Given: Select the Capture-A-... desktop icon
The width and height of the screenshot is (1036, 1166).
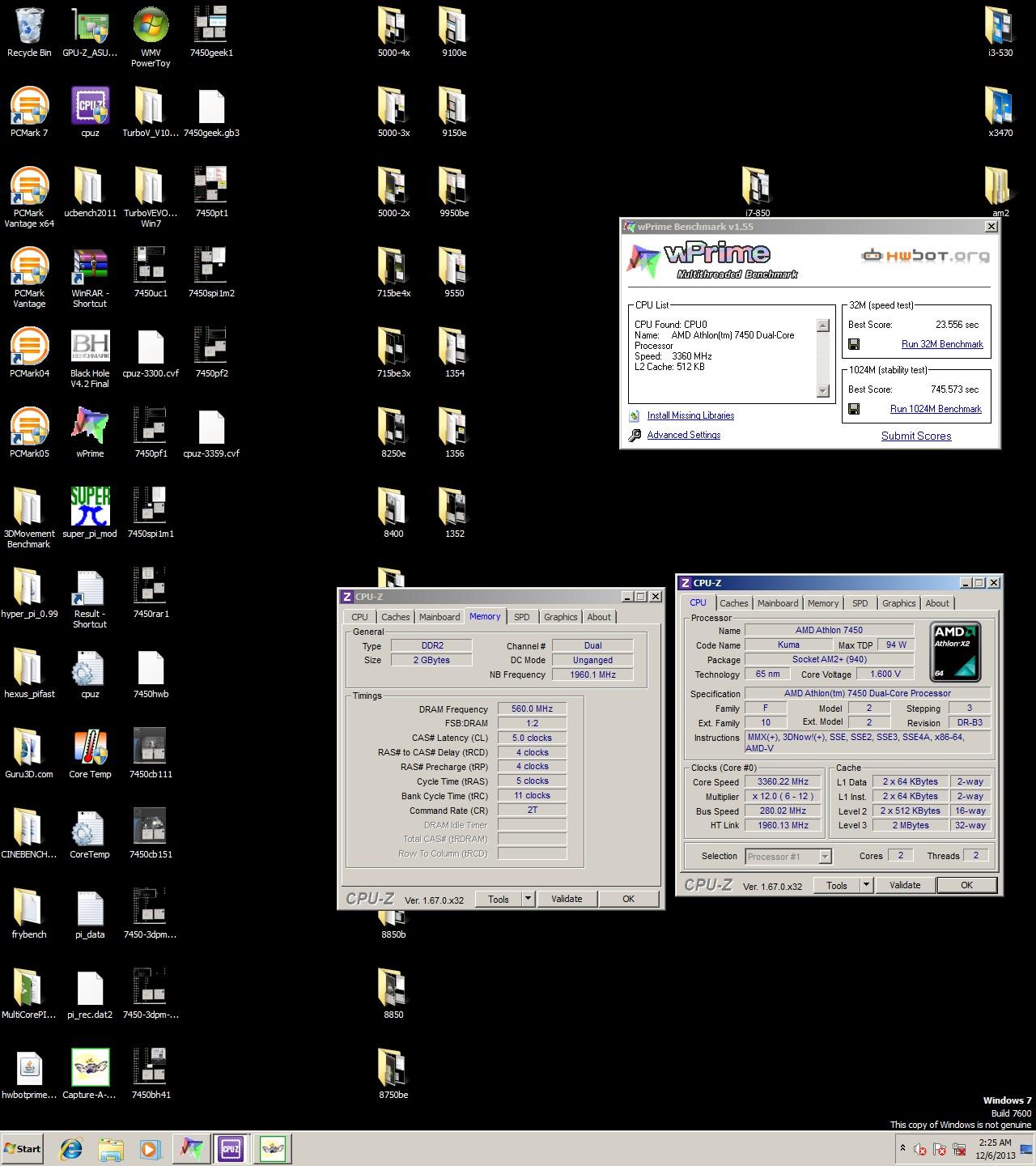Looking at the screenshot, I should coord(90,1074).
